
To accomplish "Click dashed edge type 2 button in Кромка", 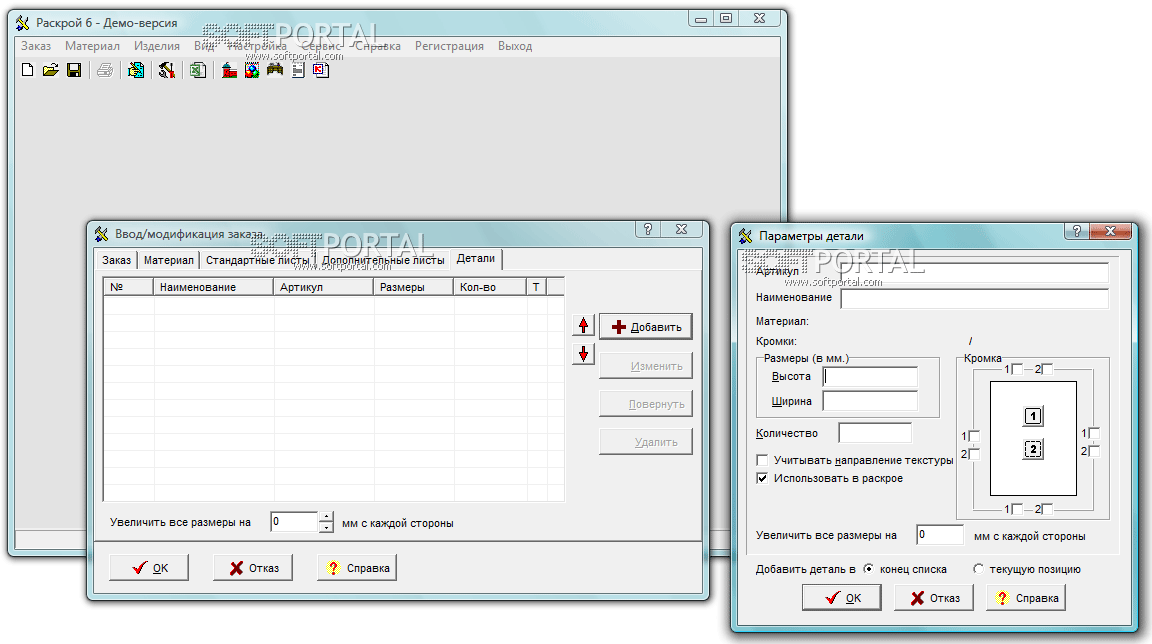I will point(1033,449).
